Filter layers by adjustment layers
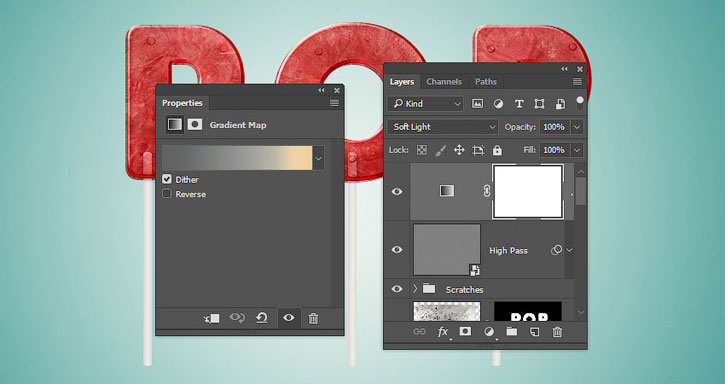 point(498,104)
